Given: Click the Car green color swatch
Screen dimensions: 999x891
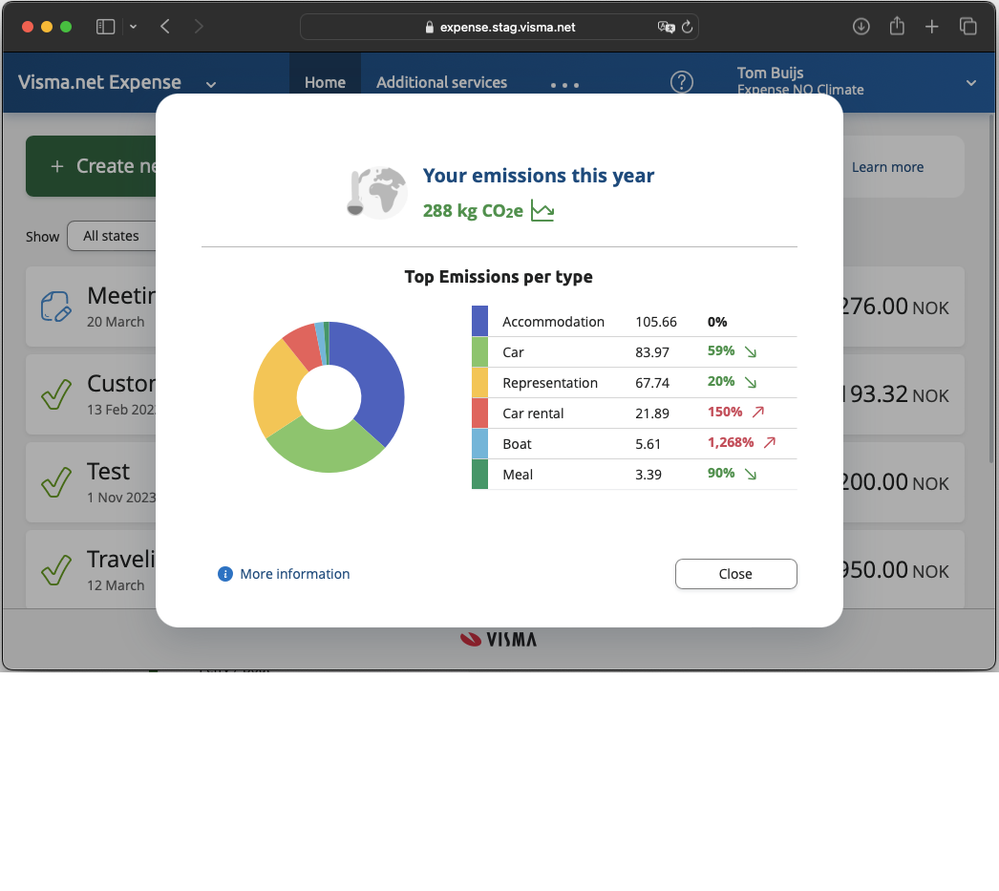Looking at the screenshot, I should click(480, 352).
